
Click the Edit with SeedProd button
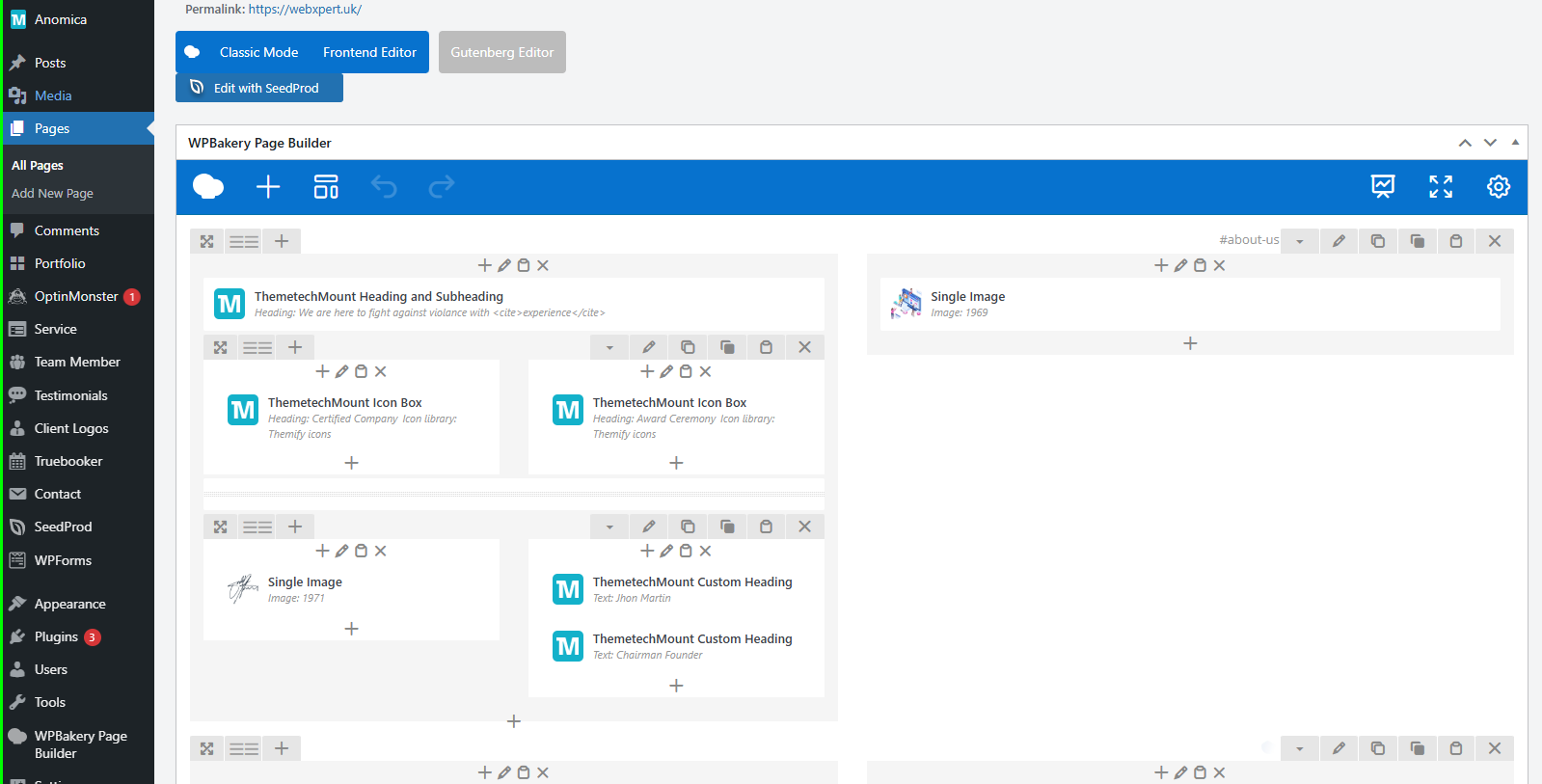(259, 88)
